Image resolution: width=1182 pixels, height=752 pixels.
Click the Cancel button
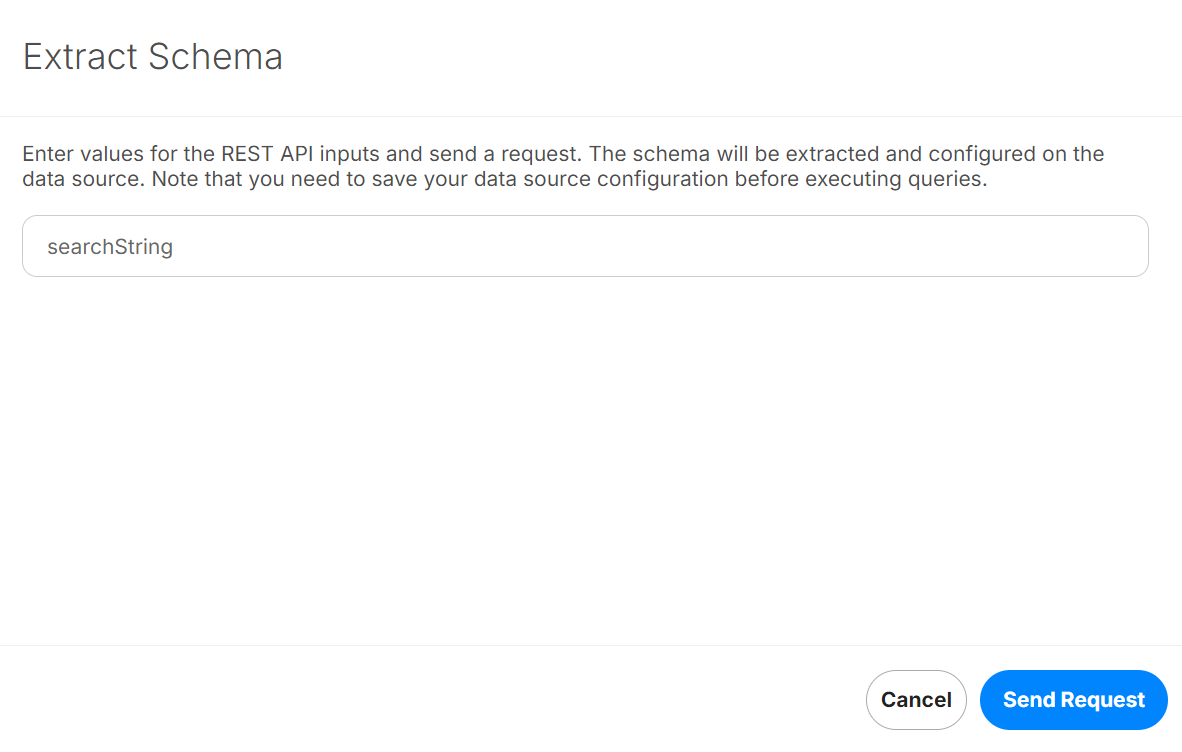pos(916,700)
